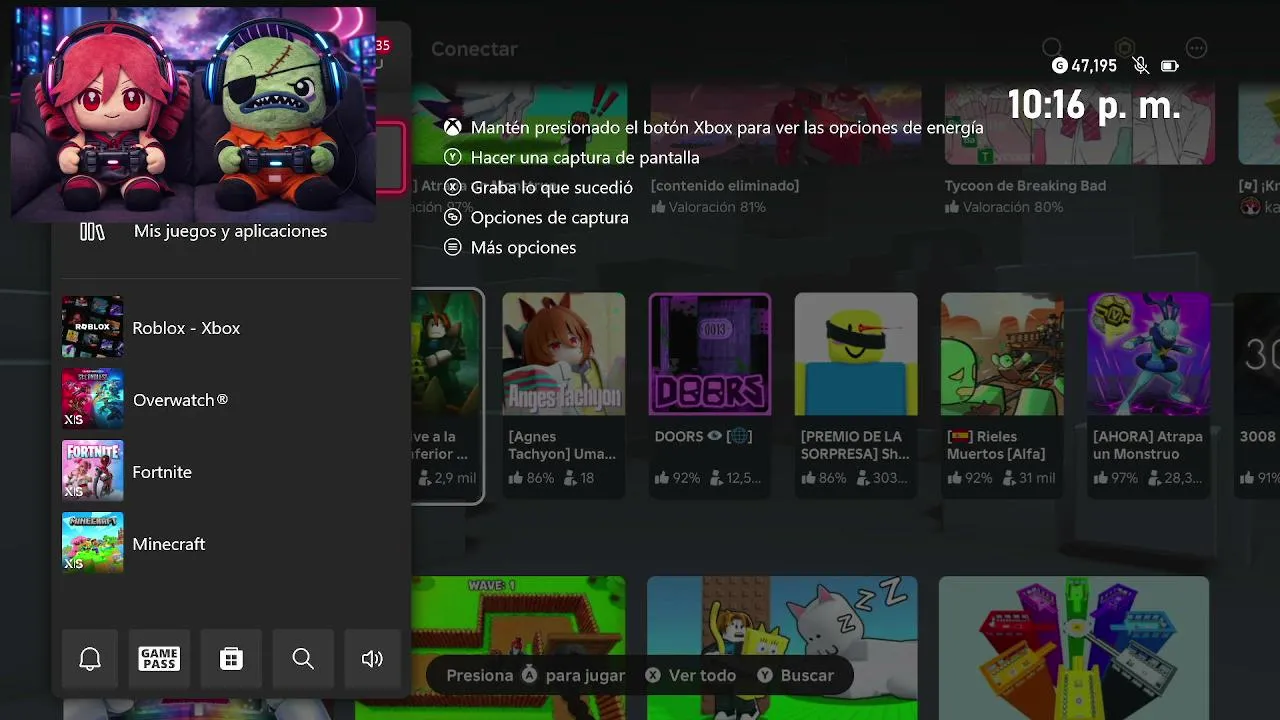
Task: Open PREMIO DE LA SORPRESA game thumbnail
Action: 856,354
